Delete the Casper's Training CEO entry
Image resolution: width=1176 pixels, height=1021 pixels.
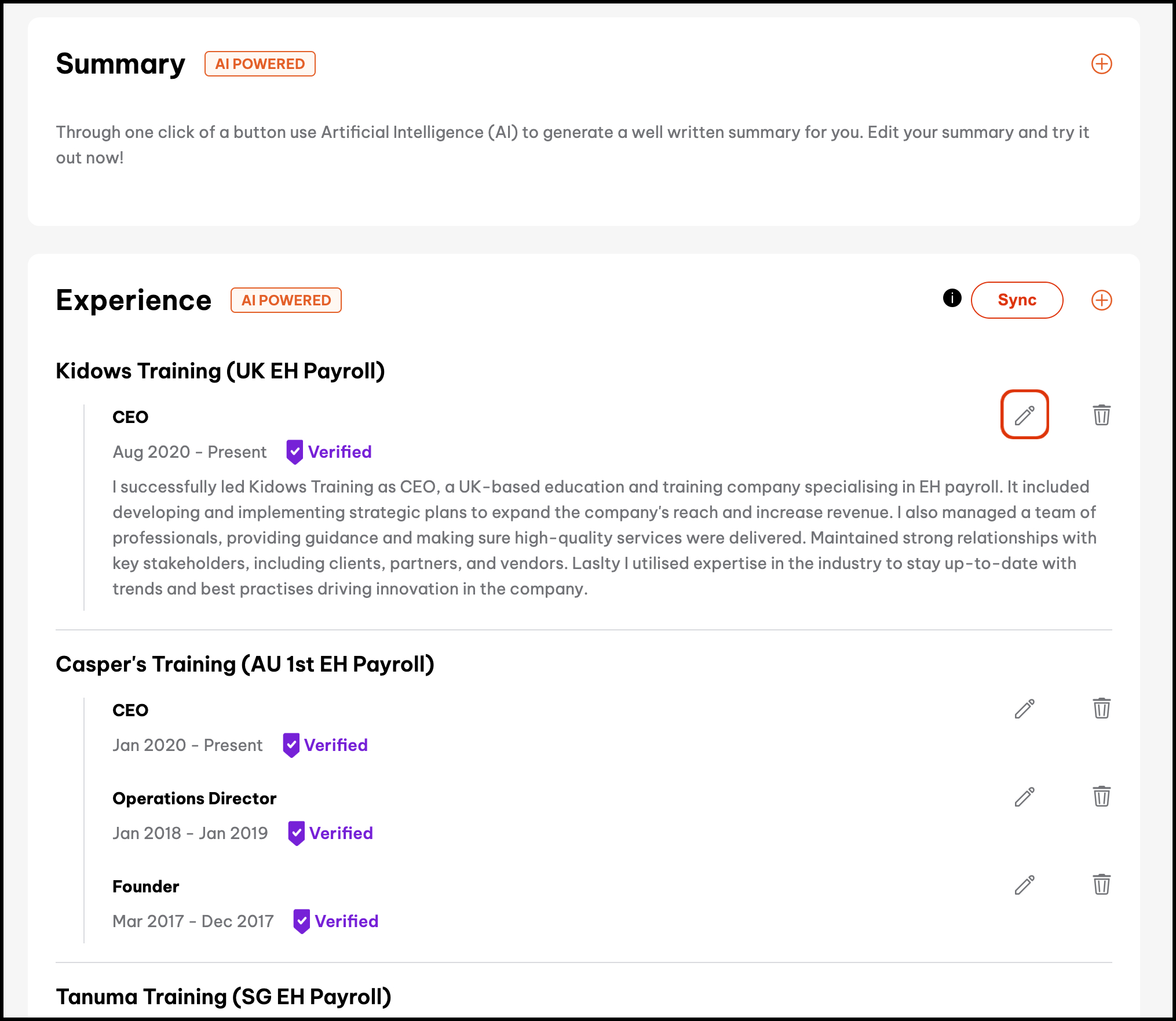click(x=1101, y=708)
